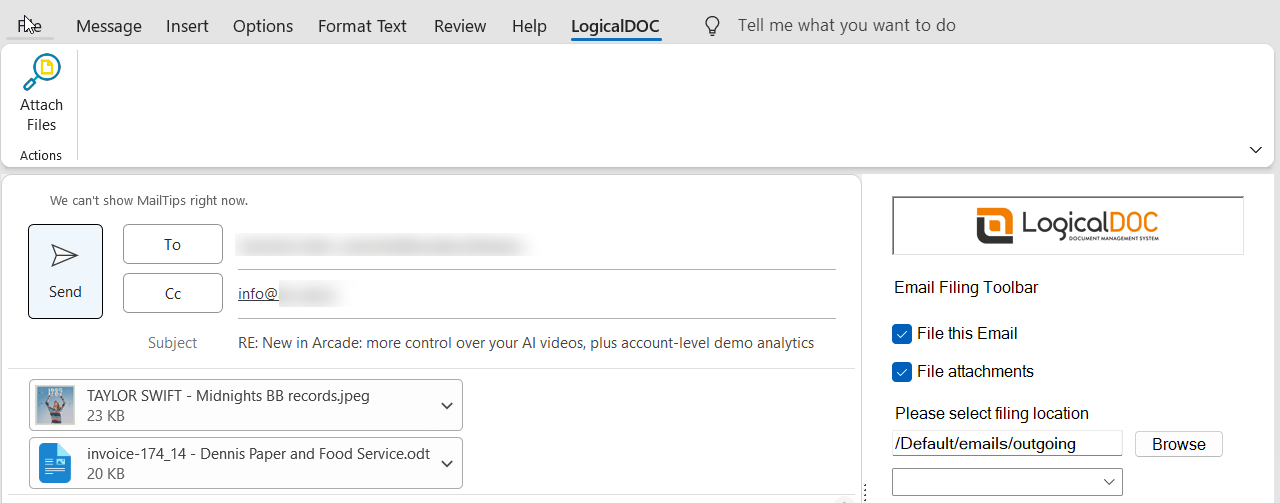Switch to the Review tab
The image size is (1280, 503).
point(460,26)
